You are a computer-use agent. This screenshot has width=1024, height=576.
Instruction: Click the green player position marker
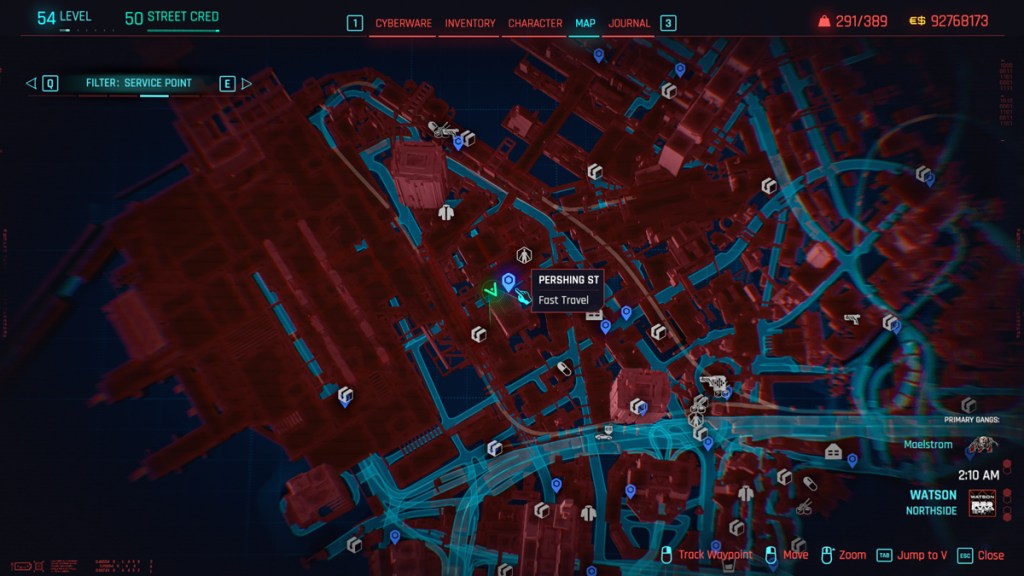coord(490,292)
